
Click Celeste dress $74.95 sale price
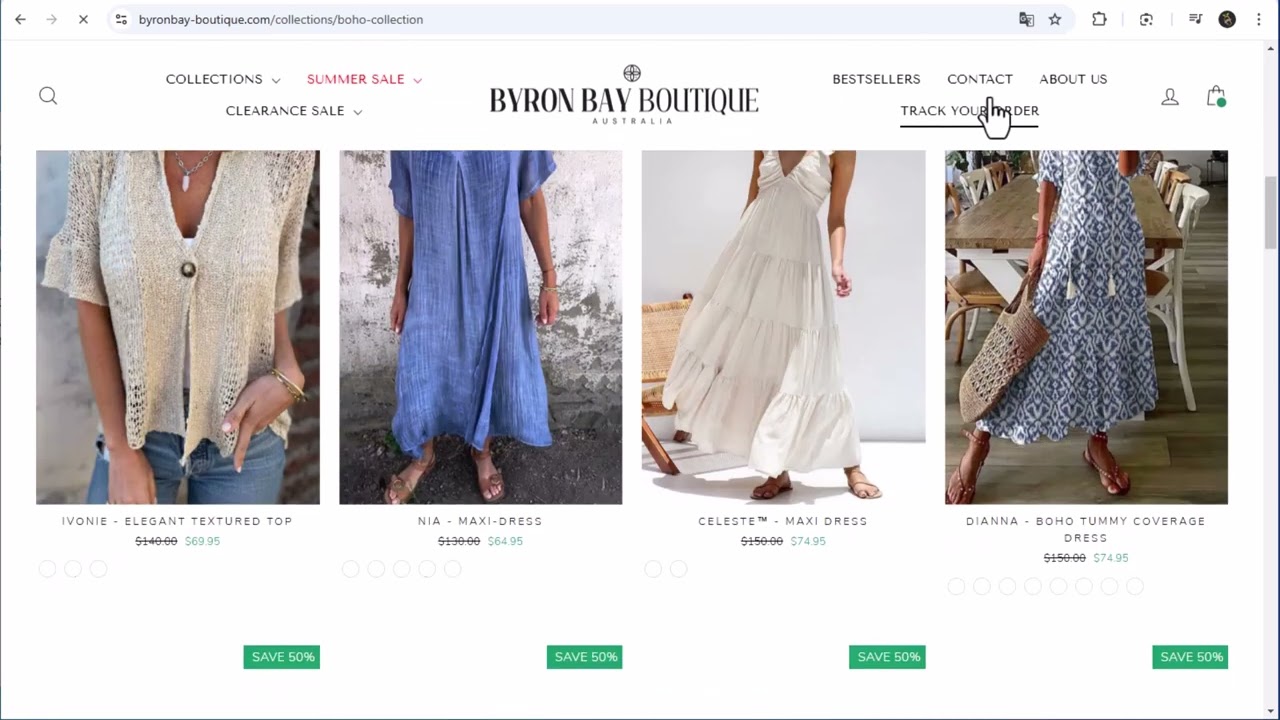pyautogui.click(x=808, y=541)
